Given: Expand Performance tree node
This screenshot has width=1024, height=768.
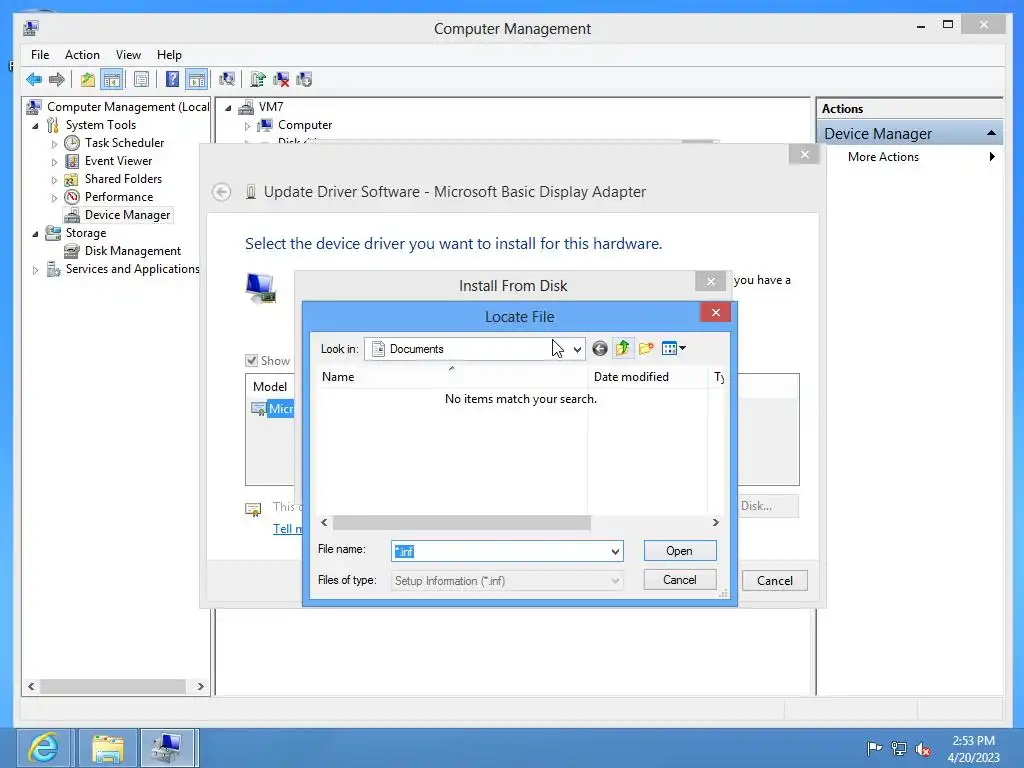Looking at the screenshot, I should pyautogui.click(x=54, y=197).
